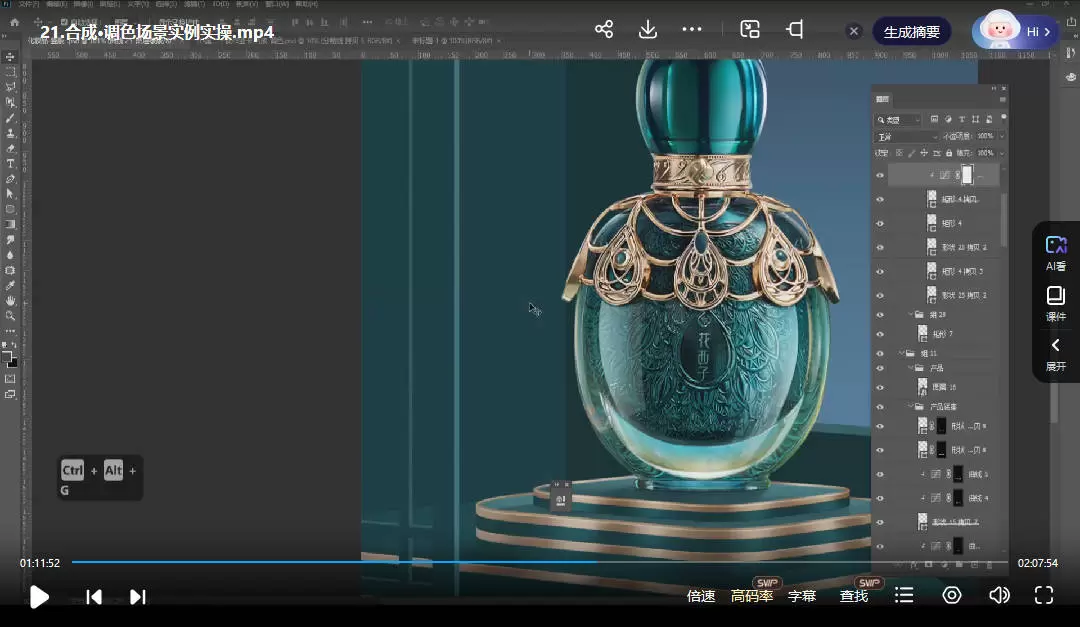Expand the 展开 side panel
Image resolution: width=1080 pixels, height=627 pixels.
tap(1055, 354)
